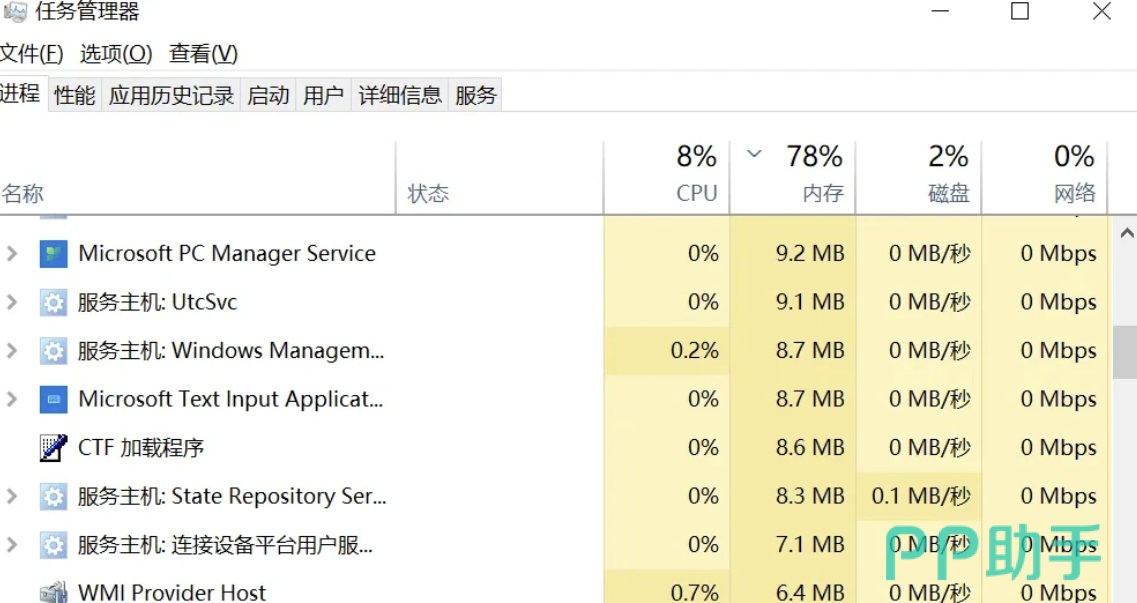Expand the Microsoft Text Input Application row

point(12,400)
